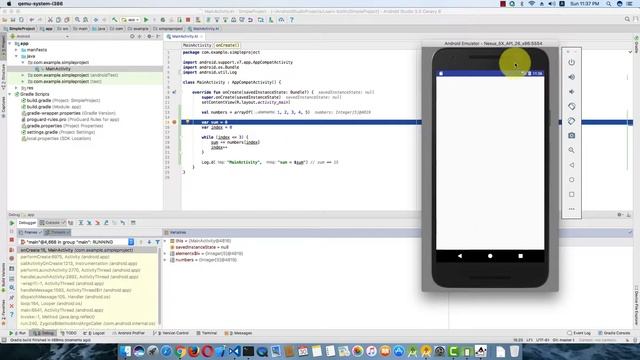Click emulator sidebar Home circle icon
The image size is (640, 360).
pos(571,180)
